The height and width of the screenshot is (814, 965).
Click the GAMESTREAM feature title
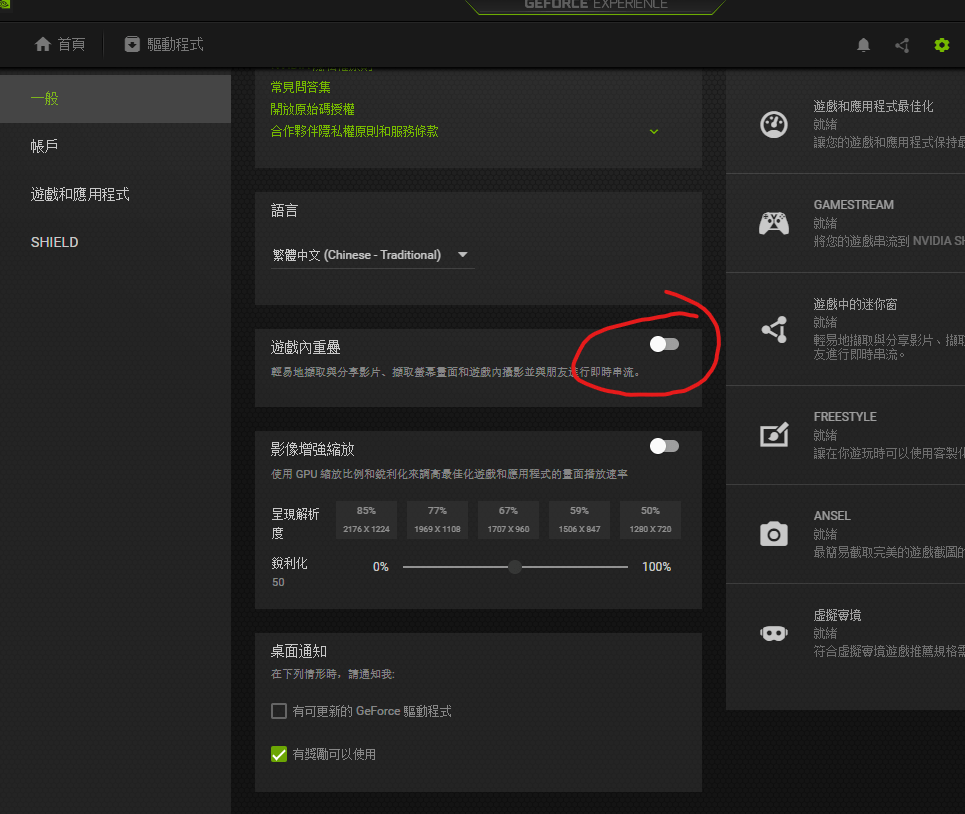(x=854, y=205)
